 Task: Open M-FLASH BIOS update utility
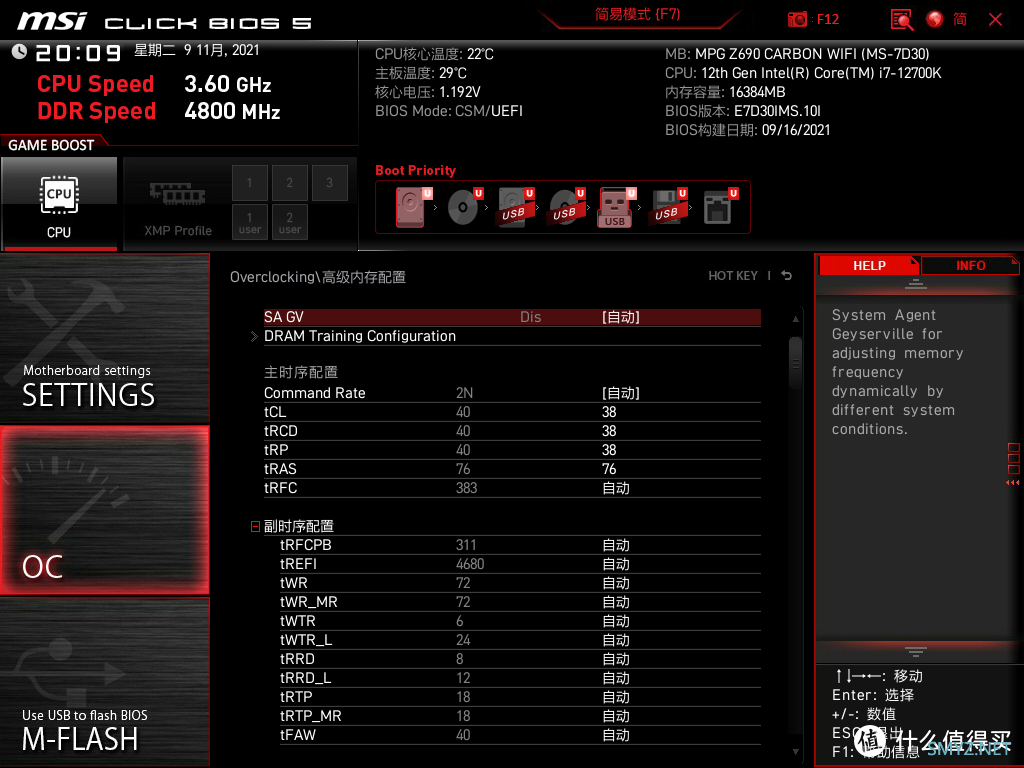pyautogui.click(x=104, y=682)
